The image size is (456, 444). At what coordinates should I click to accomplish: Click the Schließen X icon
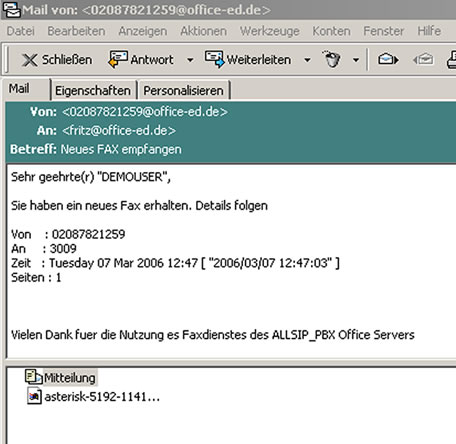(30, 60)
